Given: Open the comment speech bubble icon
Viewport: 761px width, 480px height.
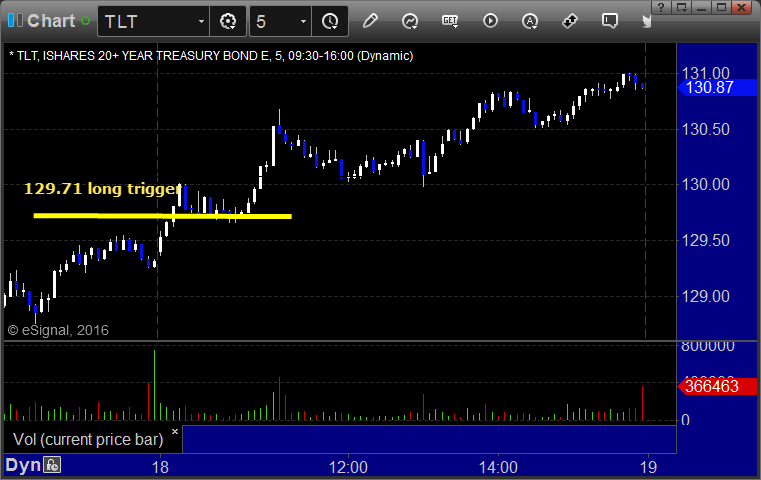Looking at the screenshot, I should 610,21.
